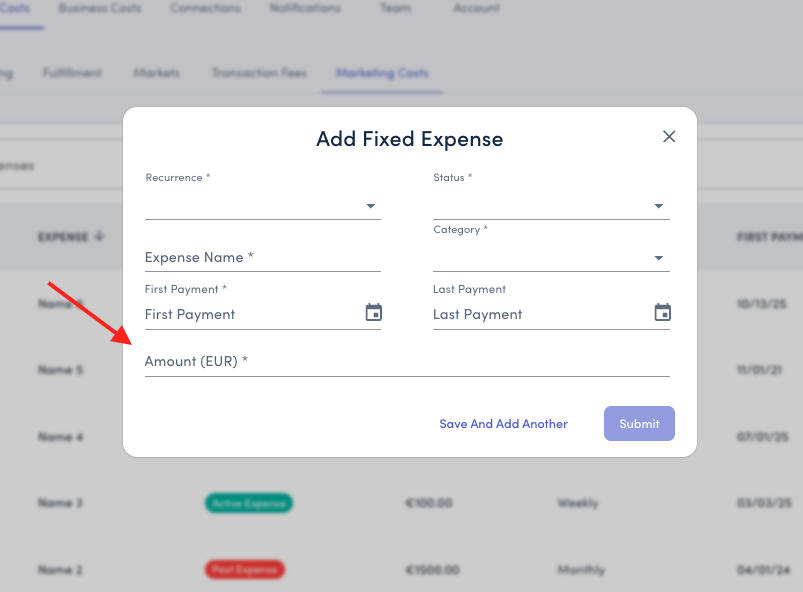Switch to the Business Costs tab
The image size is (803, 592).
pyautogui.click(x=100, y=8)
